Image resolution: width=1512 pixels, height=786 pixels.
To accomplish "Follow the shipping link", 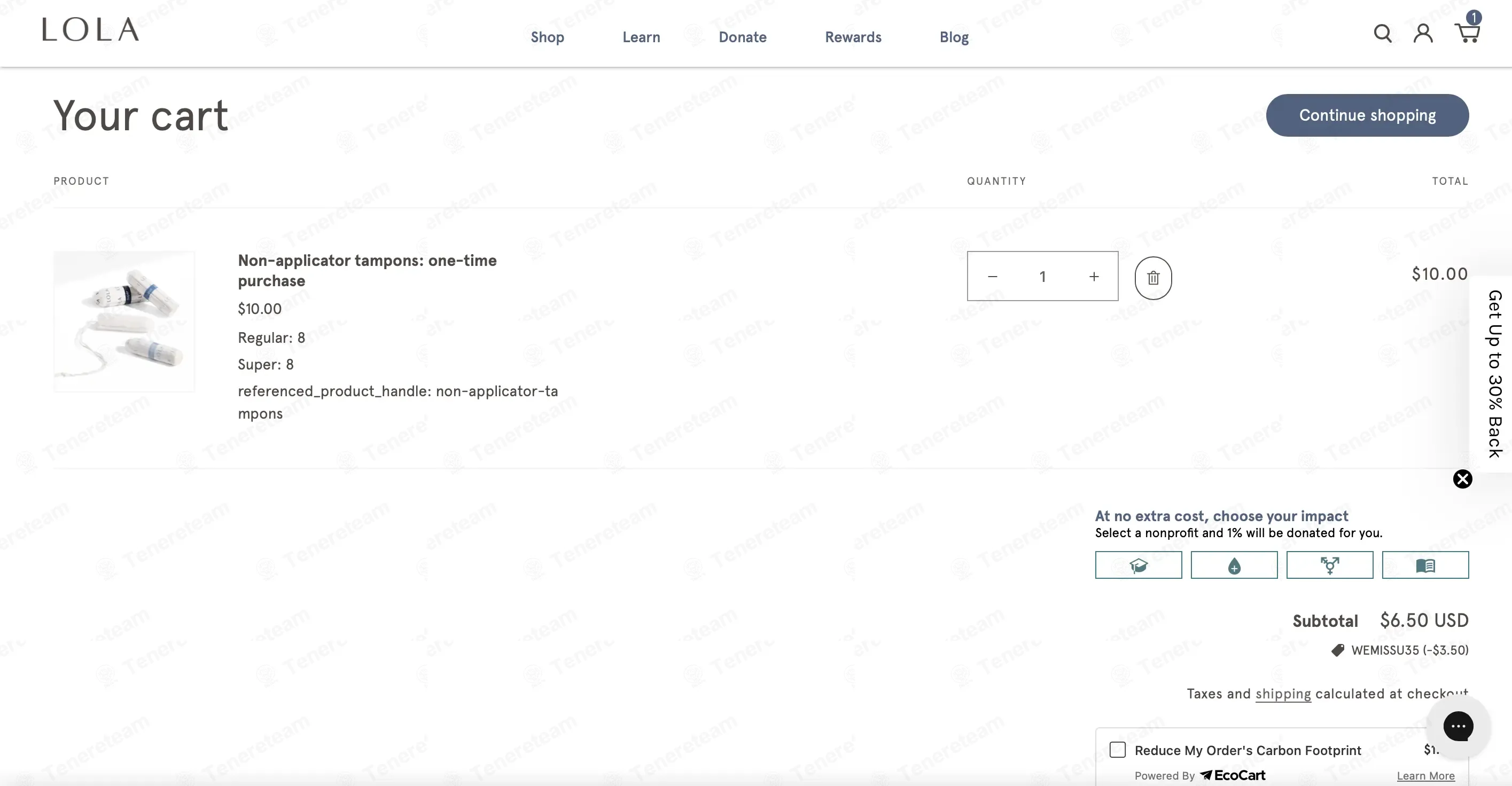I will (x=1282, y=693).
